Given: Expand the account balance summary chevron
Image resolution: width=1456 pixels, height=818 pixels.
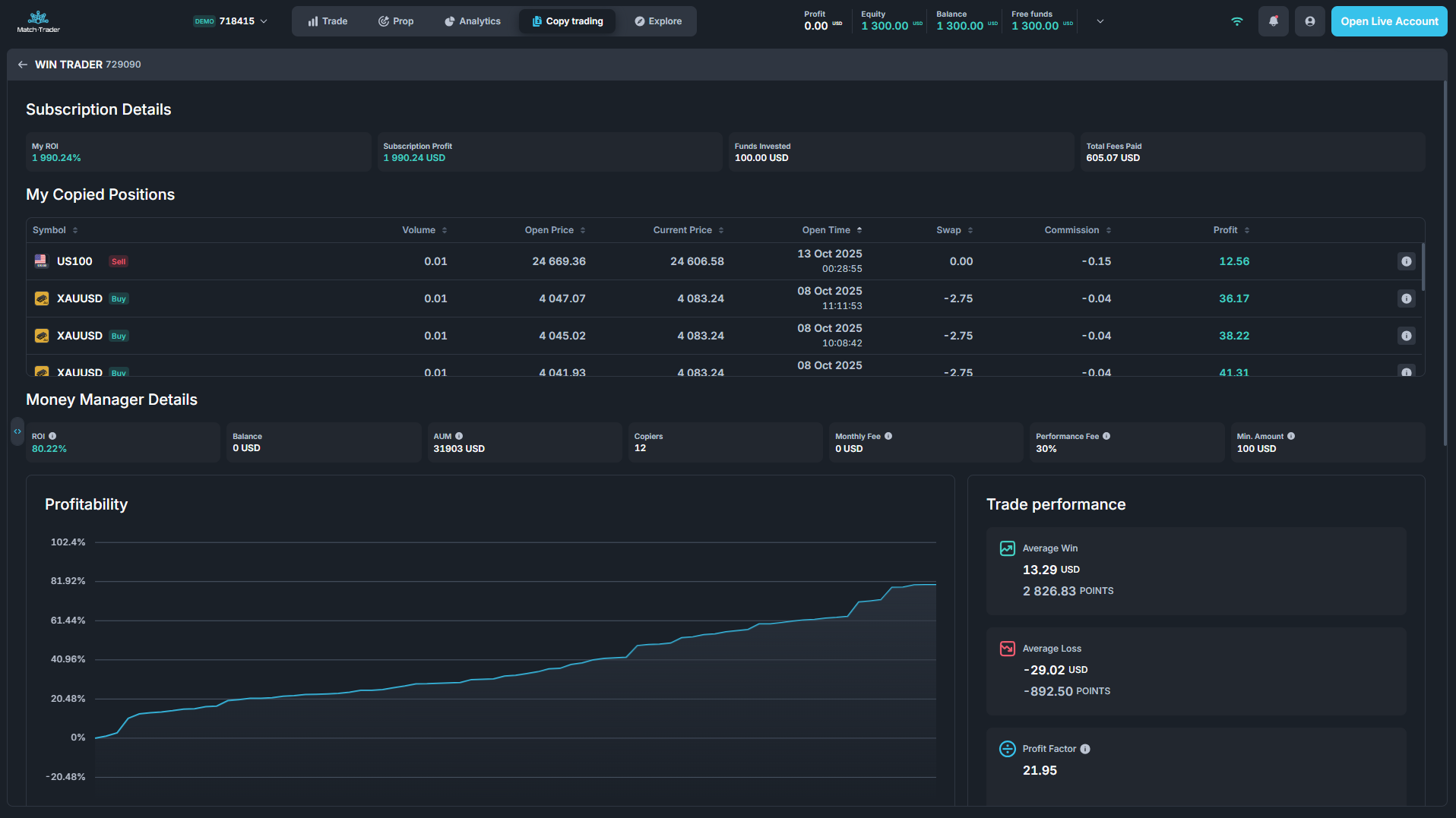Looking at the screenshot, I should (1100, 21).
